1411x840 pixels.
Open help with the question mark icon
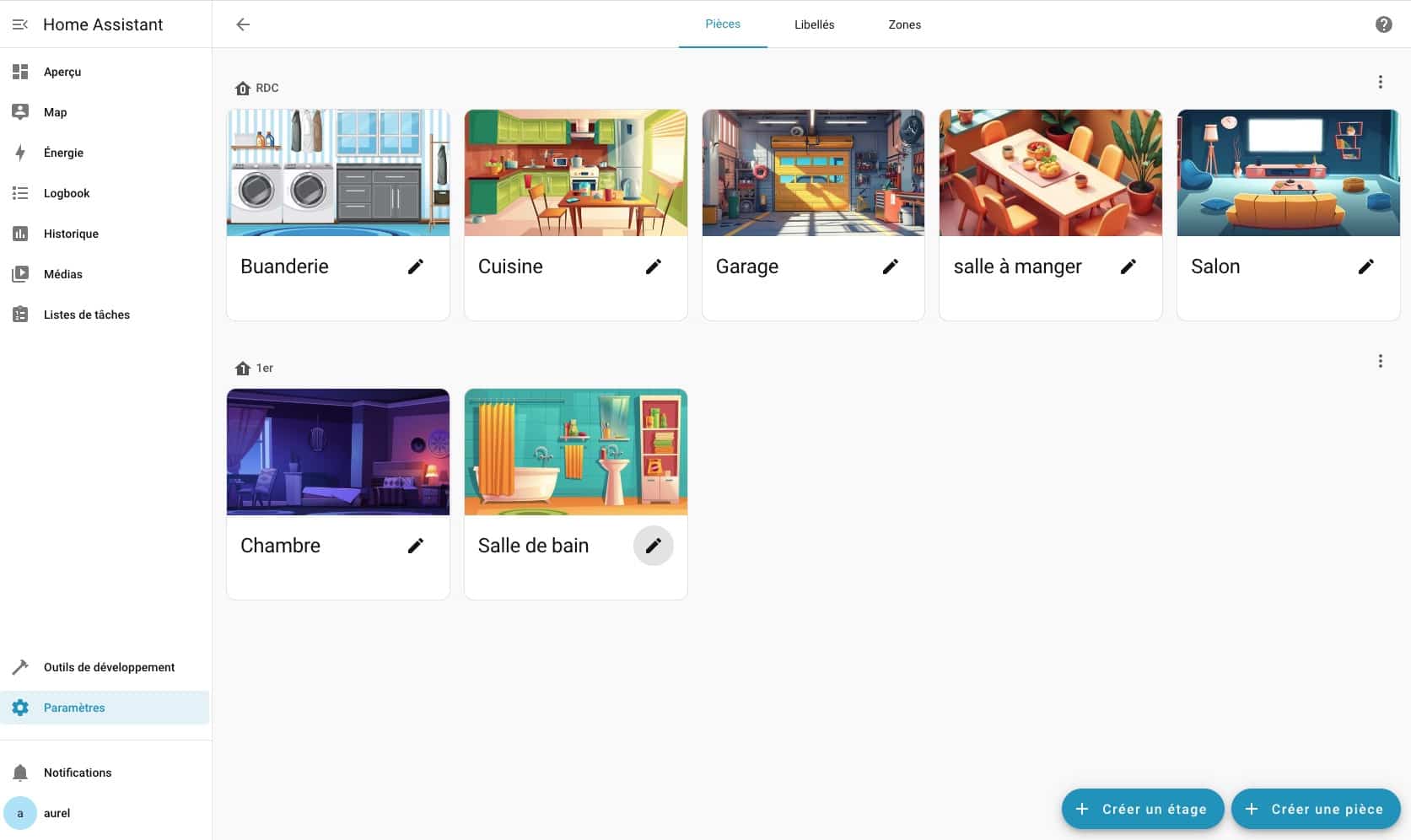(1383, 24)
